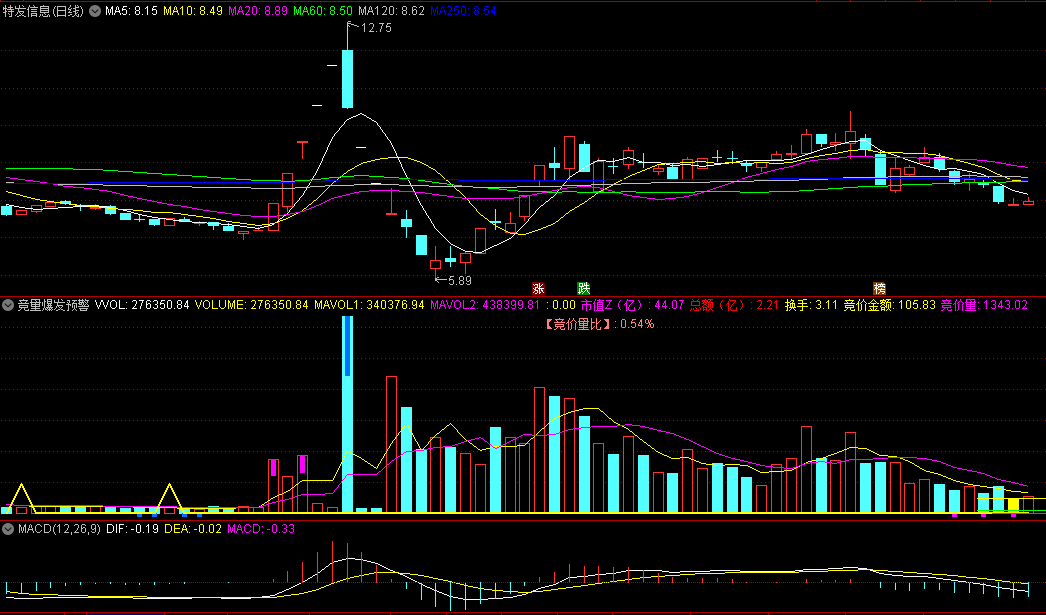Click the MA20: 8.89 label
The width and height of the screenshot is (1046, 615).
pos(257,11)
